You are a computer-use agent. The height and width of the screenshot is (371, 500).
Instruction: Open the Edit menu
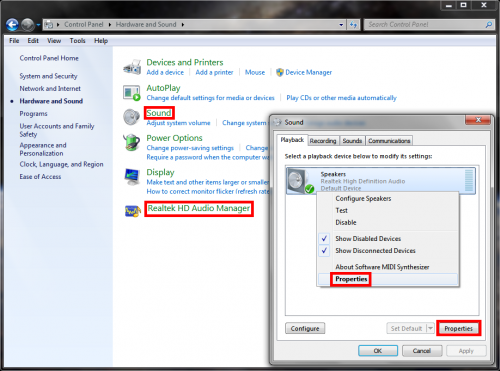tap(33, 41)
